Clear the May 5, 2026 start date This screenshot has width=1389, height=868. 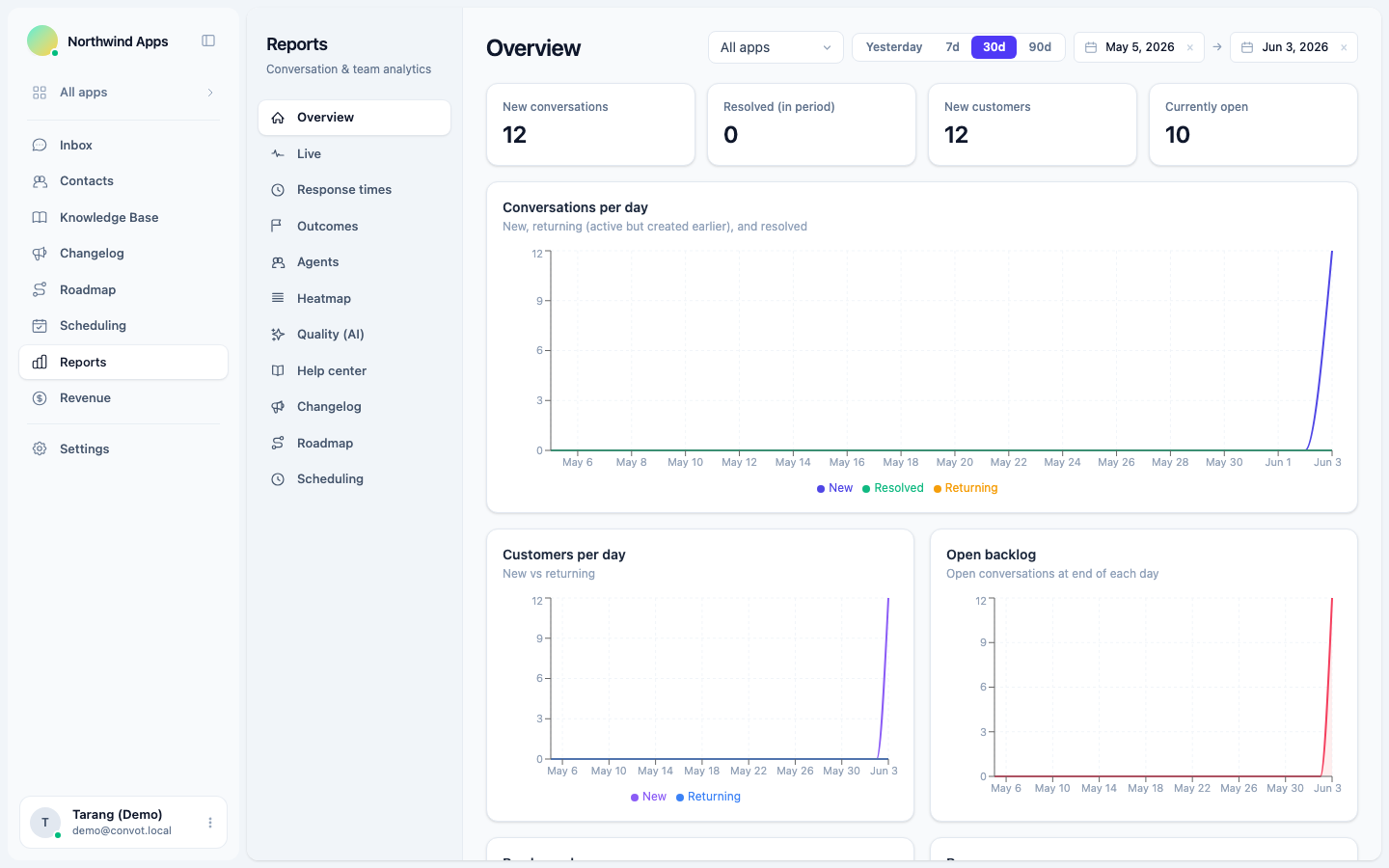pyautogui.click(x=1190, y=47)
